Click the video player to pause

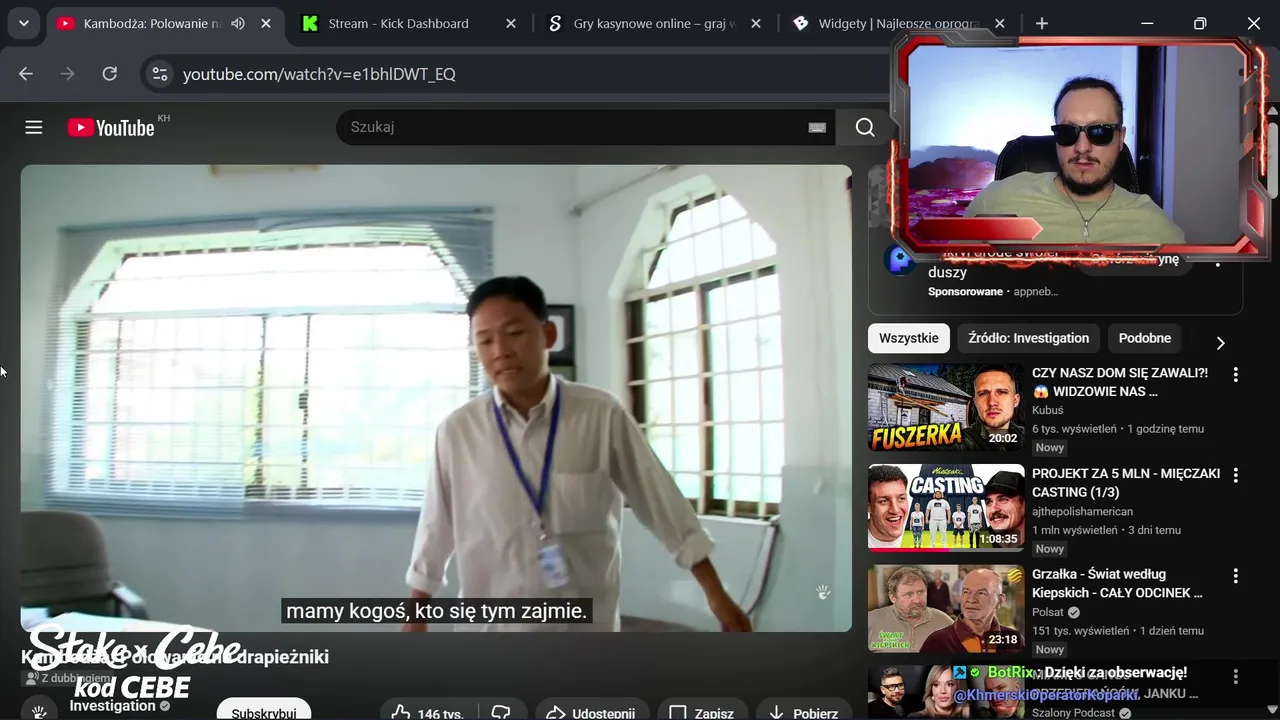tap(436, 398)
